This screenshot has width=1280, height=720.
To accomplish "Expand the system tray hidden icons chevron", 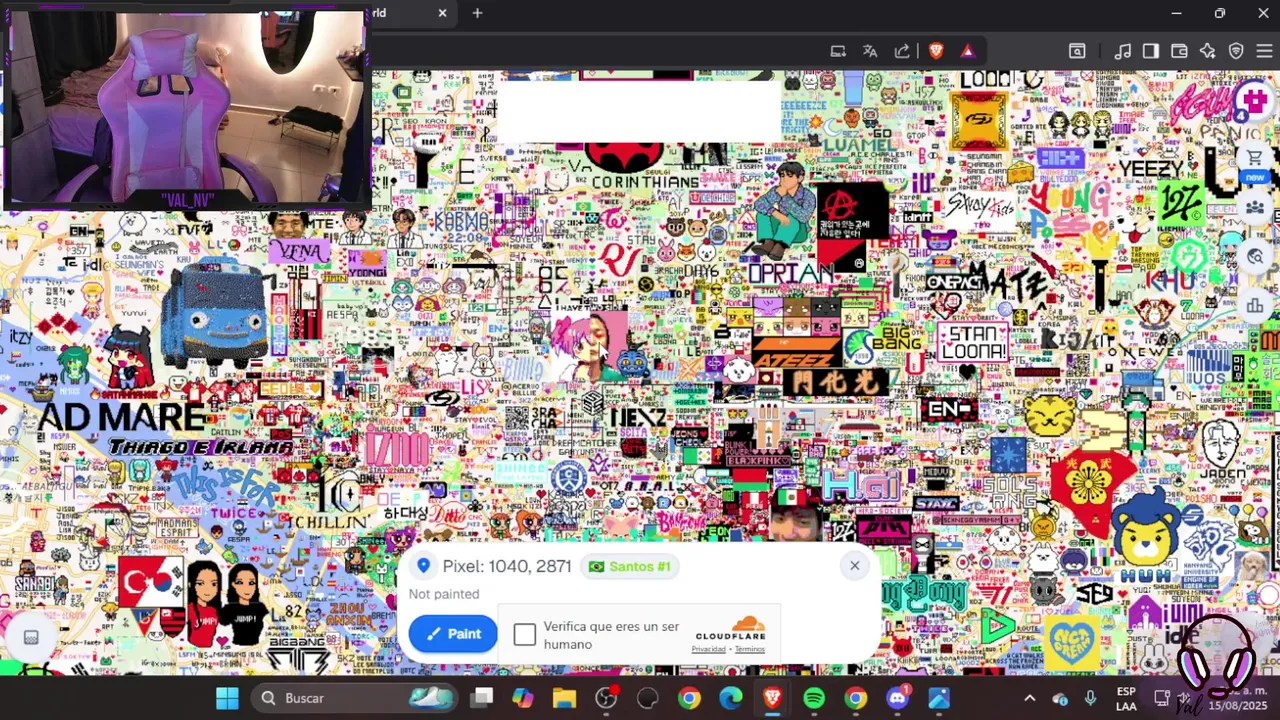I will coord(1029,698).
